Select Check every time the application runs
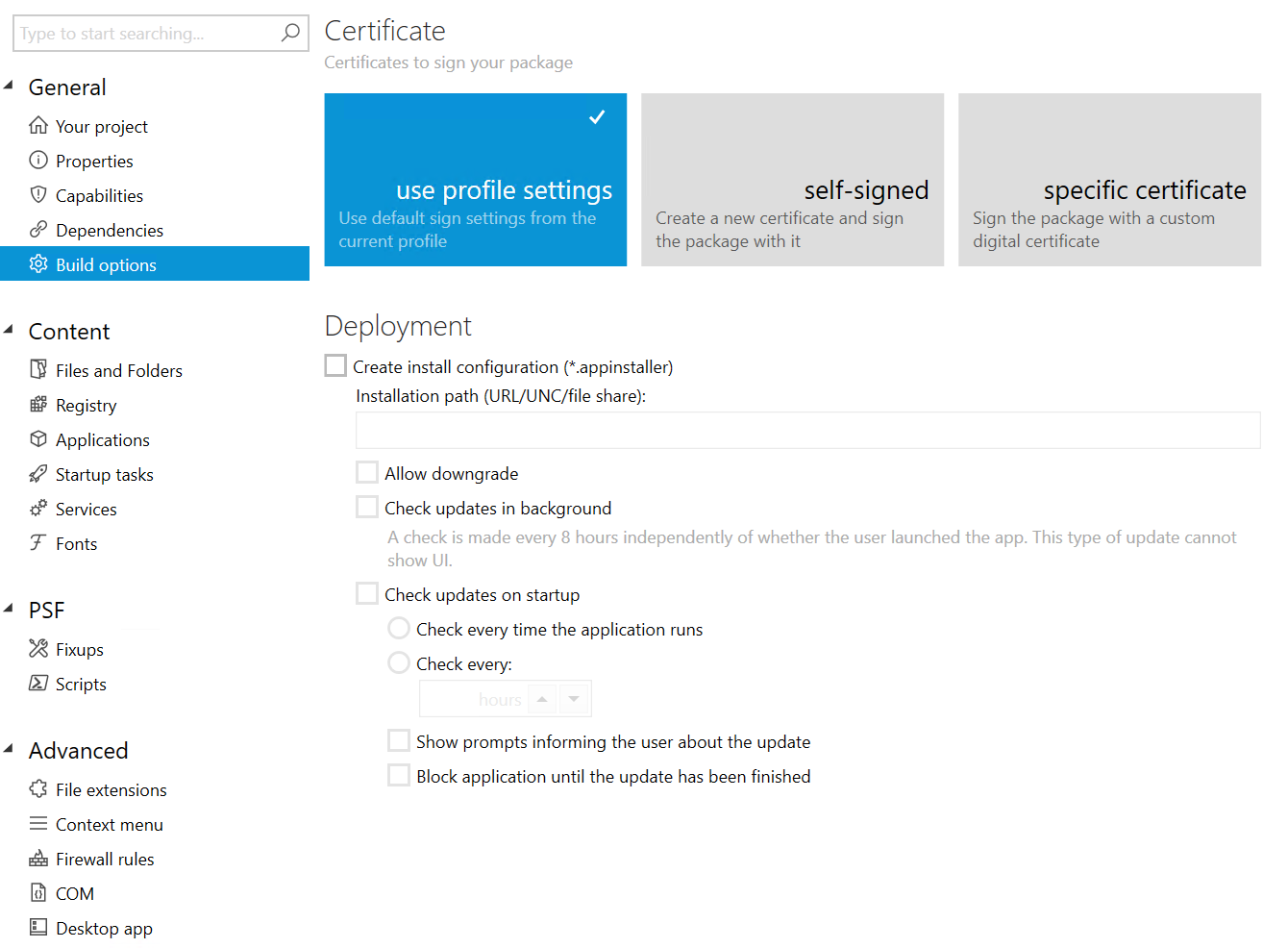Screen dimensions: 1288x948 (399, 628)
